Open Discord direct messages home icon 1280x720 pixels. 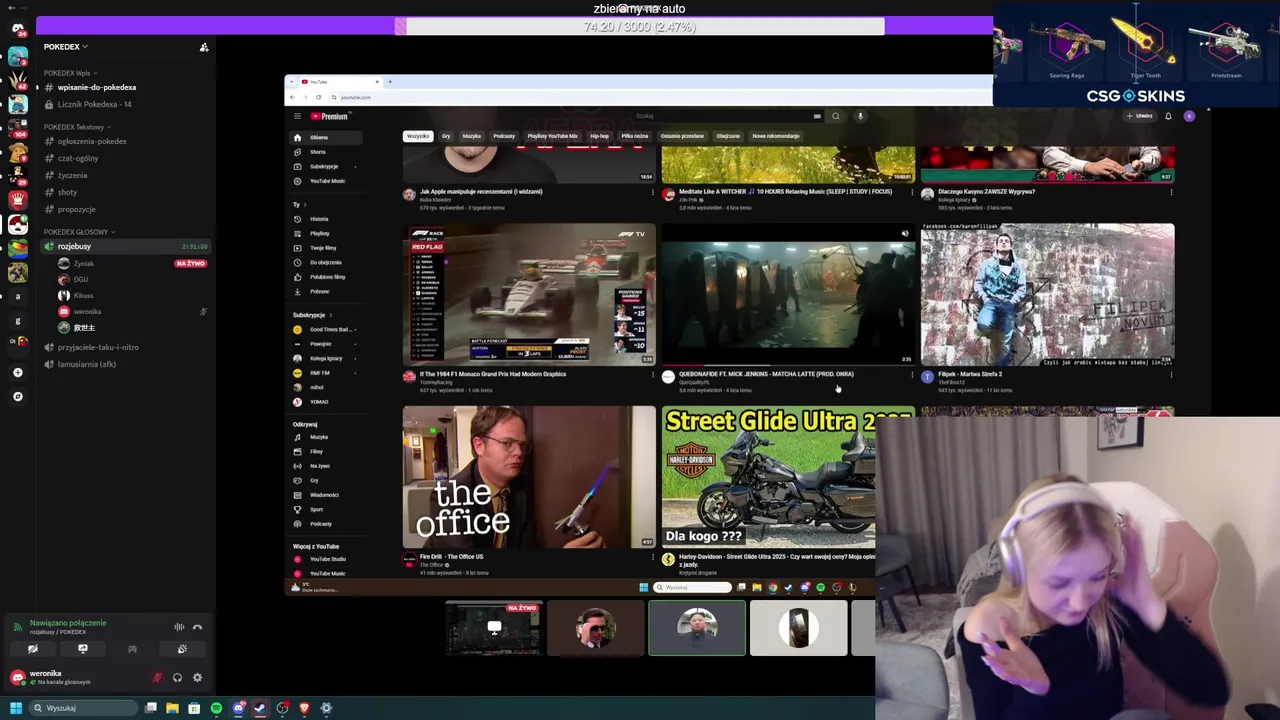point(17,29)
